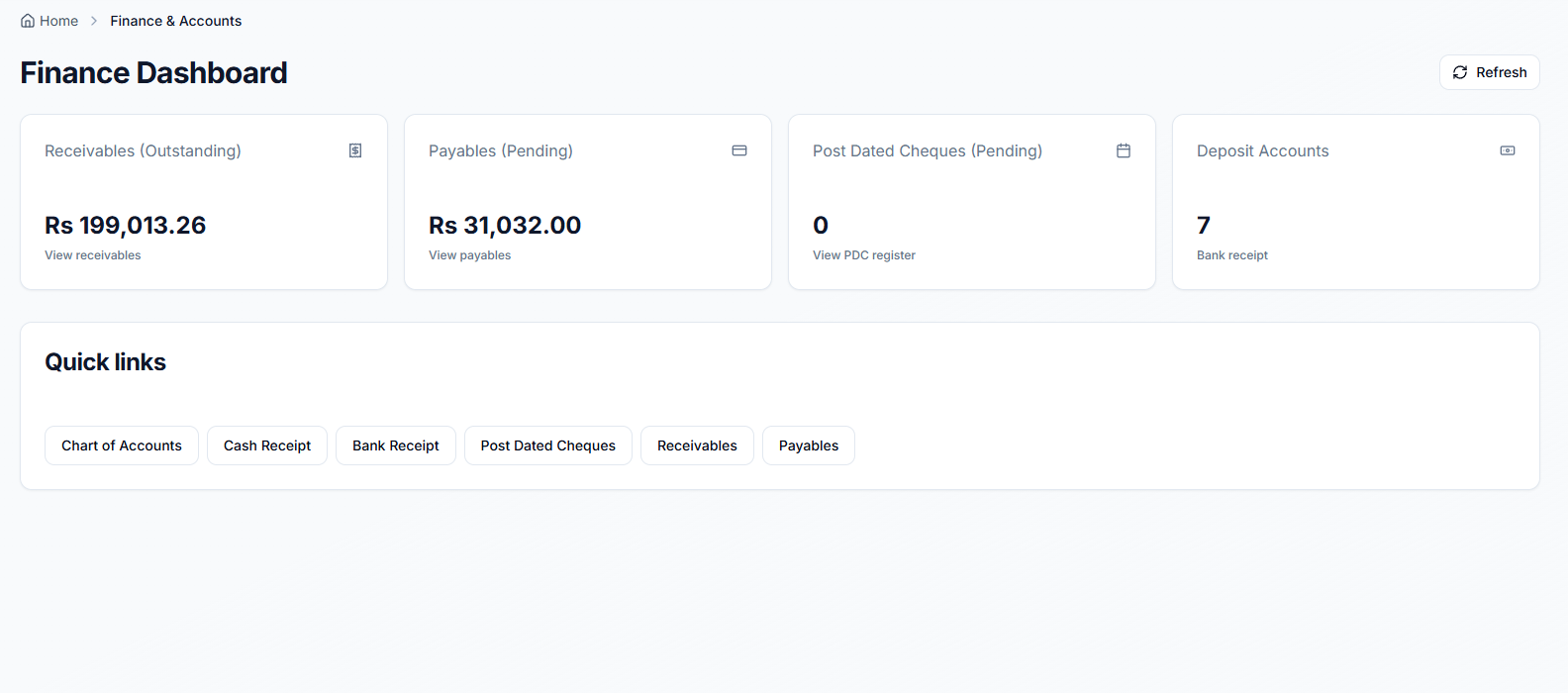
Task: Select the Receivables quick link button
Action: [697, 445]
